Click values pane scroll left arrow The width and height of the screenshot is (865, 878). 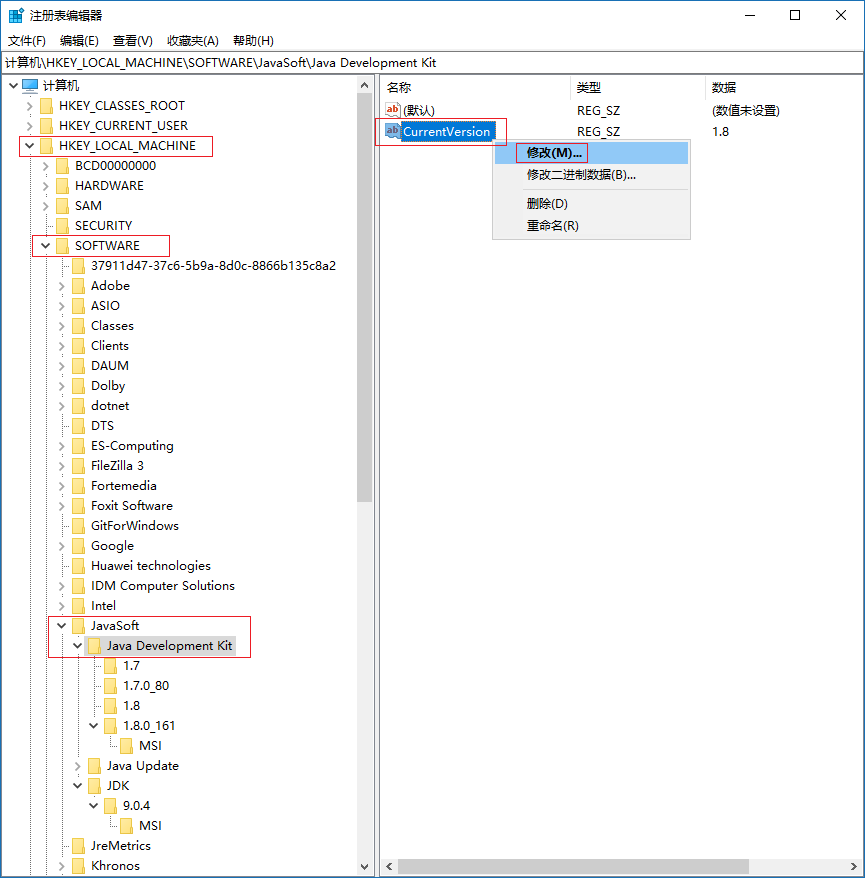[x=389, y=867]
